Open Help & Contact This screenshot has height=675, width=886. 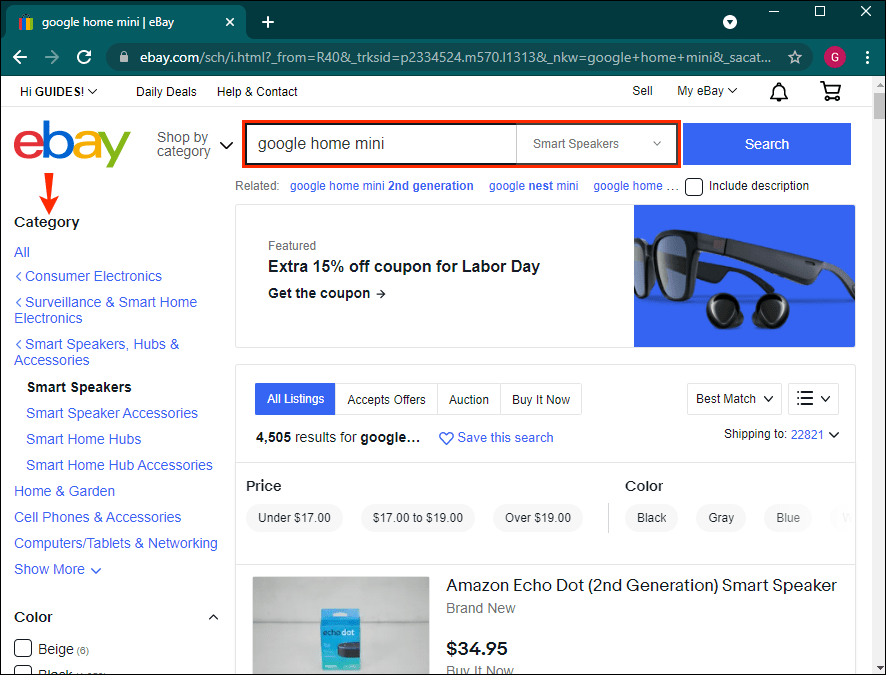pos(257,92)
